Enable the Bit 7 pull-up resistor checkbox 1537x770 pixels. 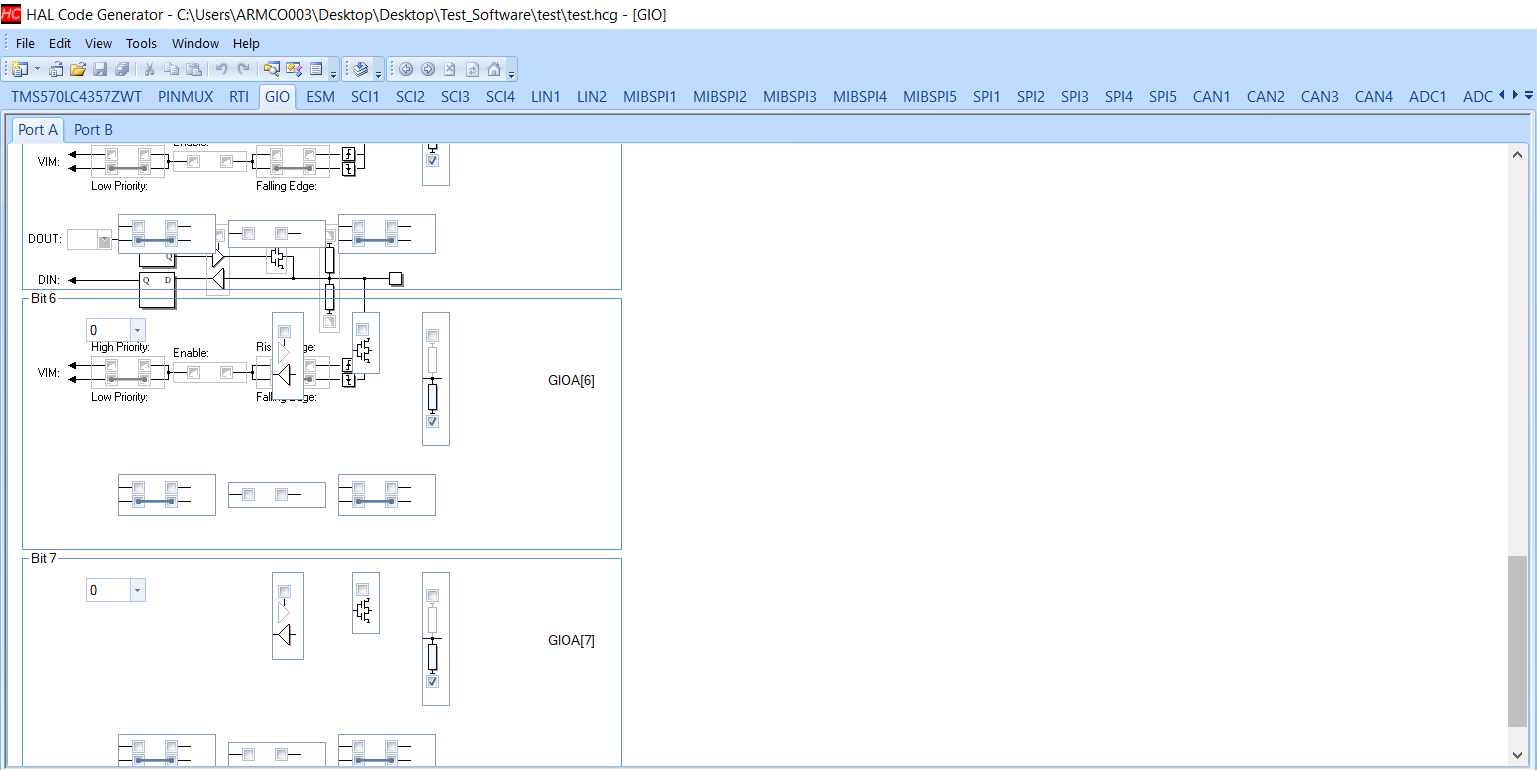click(x=433, y=595)
